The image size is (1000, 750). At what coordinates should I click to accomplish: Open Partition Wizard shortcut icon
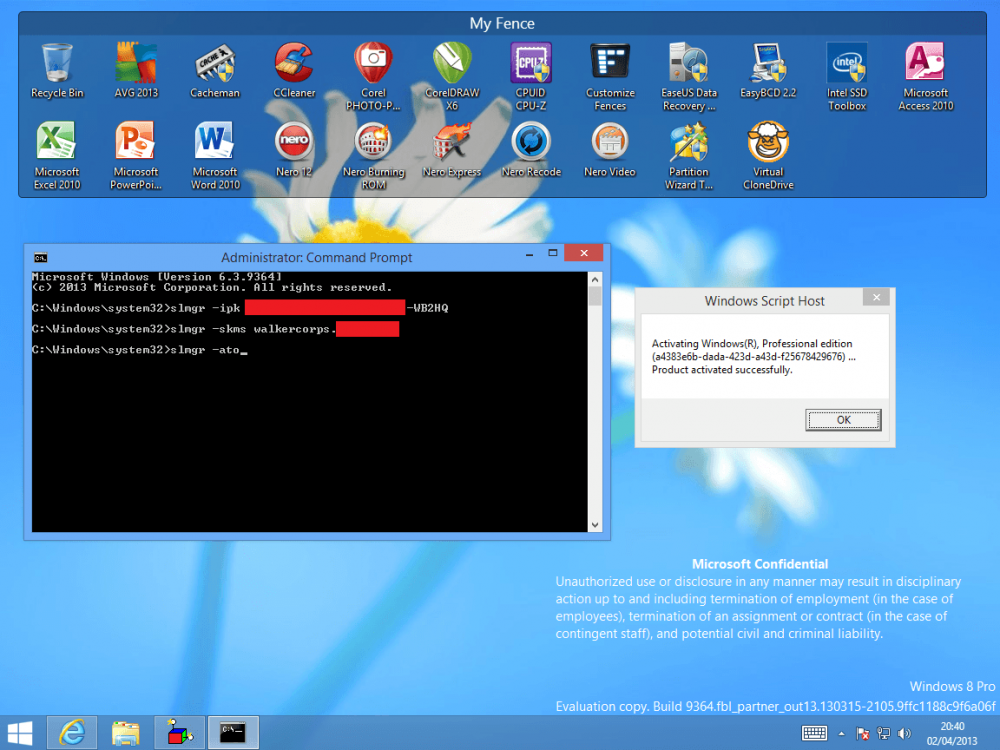[x=689, y=156]
